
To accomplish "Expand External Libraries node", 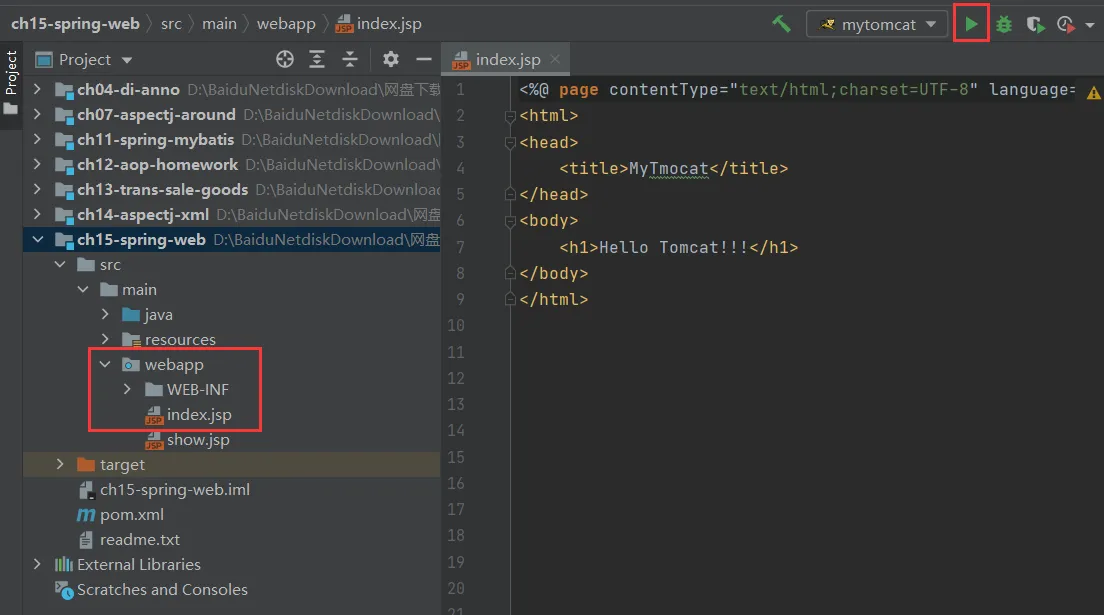I will (37, 564).
